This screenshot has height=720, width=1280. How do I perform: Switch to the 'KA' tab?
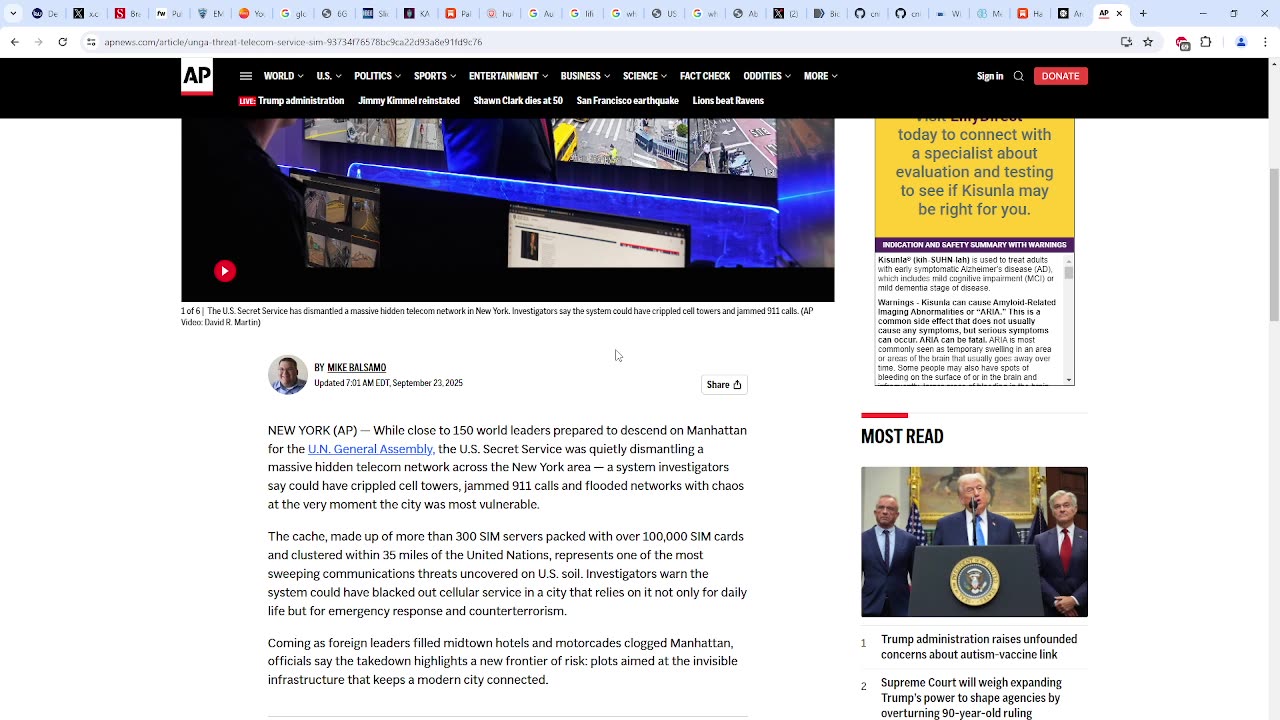(417, 14)
